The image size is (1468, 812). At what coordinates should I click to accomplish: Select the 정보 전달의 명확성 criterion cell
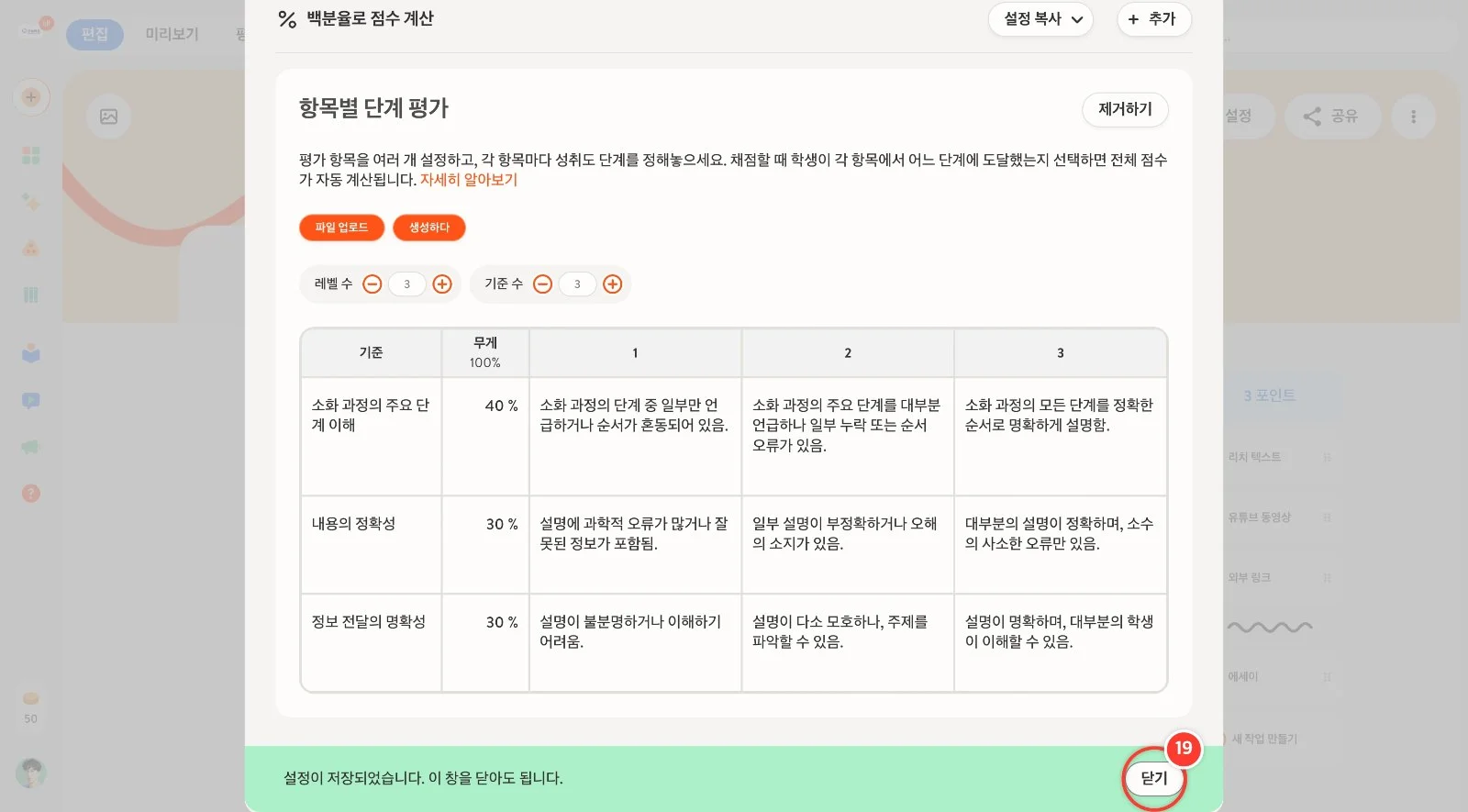click(x=372, y=643)
